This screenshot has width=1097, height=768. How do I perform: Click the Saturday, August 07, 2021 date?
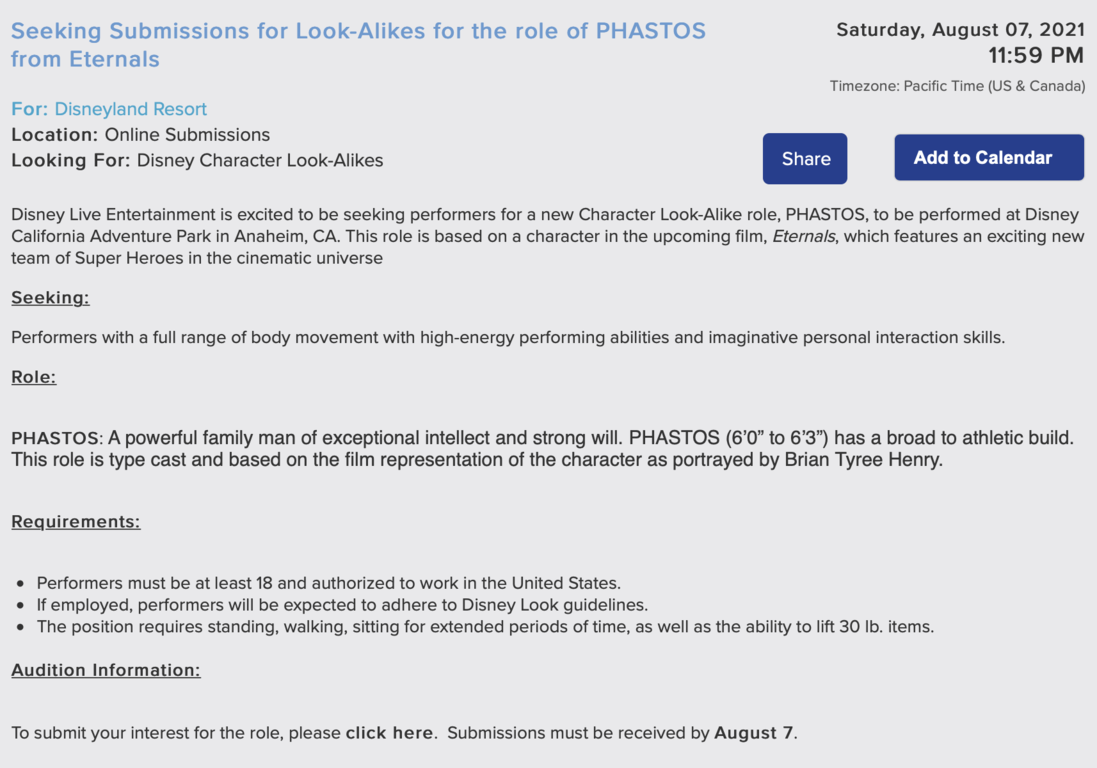pyautogui.click(x=961, y=29)
